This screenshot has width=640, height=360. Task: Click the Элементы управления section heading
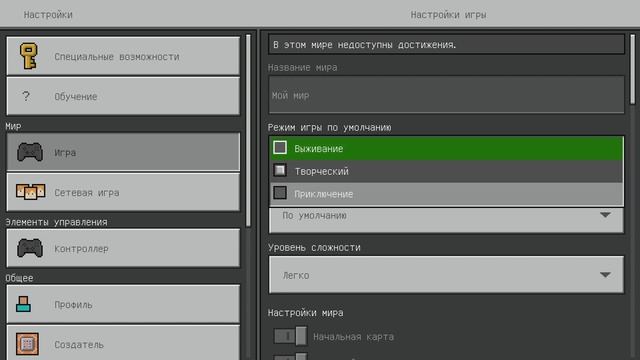(56, 222)
